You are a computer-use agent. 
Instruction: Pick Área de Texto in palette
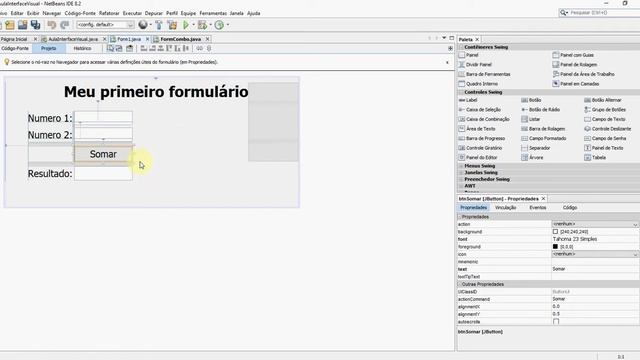[477, 129]
